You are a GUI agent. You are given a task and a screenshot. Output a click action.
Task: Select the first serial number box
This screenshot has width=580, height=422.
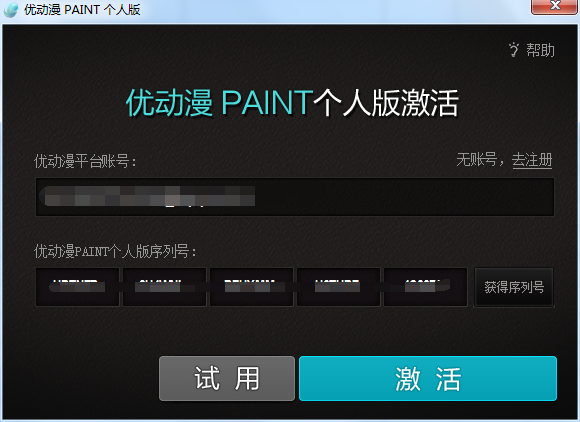(x=78, y=287)
